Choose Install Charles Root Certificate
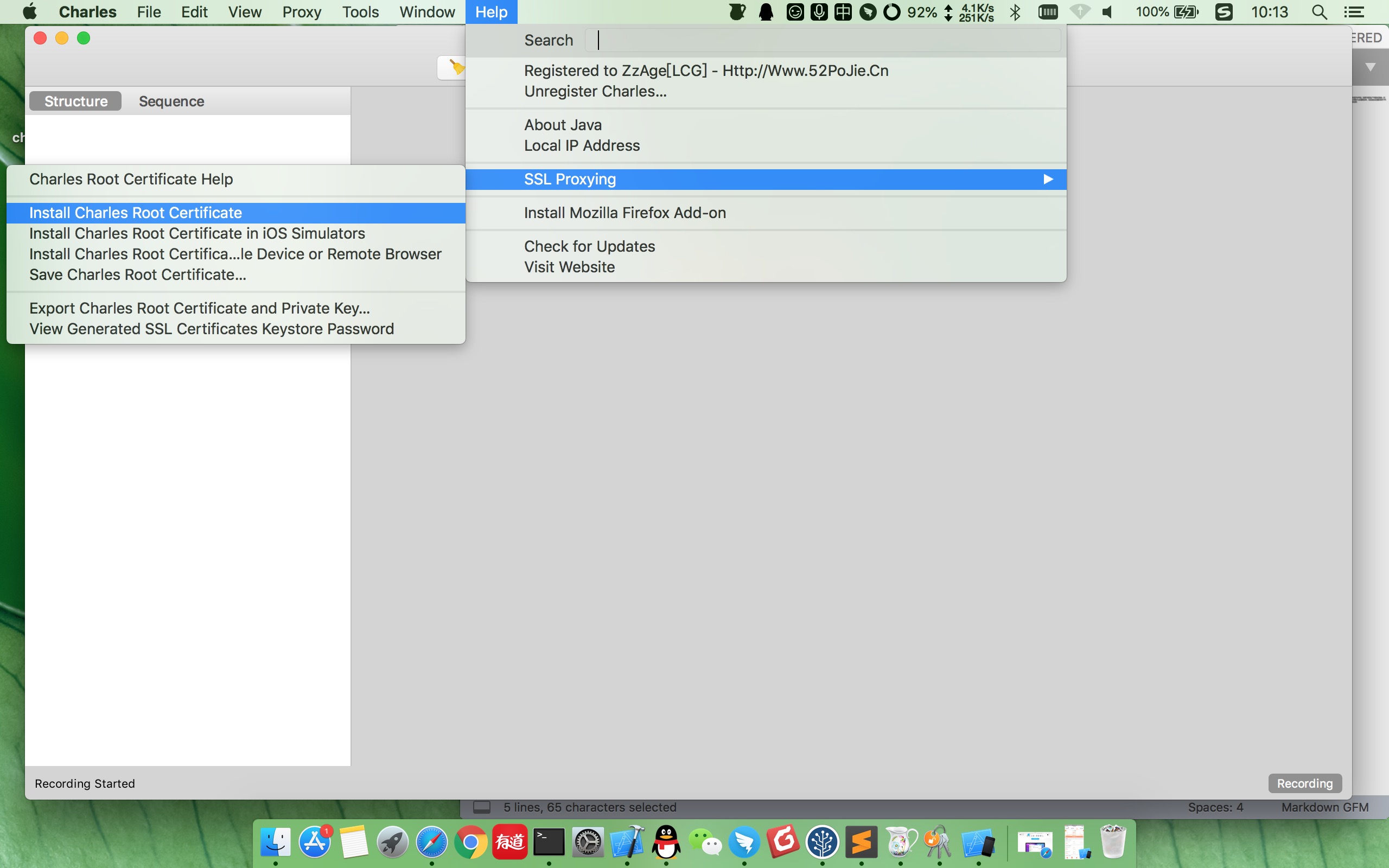 [236, 213]
